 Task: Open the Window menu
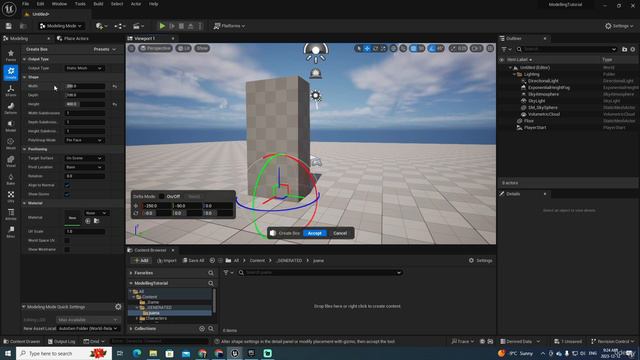[59, 4]
